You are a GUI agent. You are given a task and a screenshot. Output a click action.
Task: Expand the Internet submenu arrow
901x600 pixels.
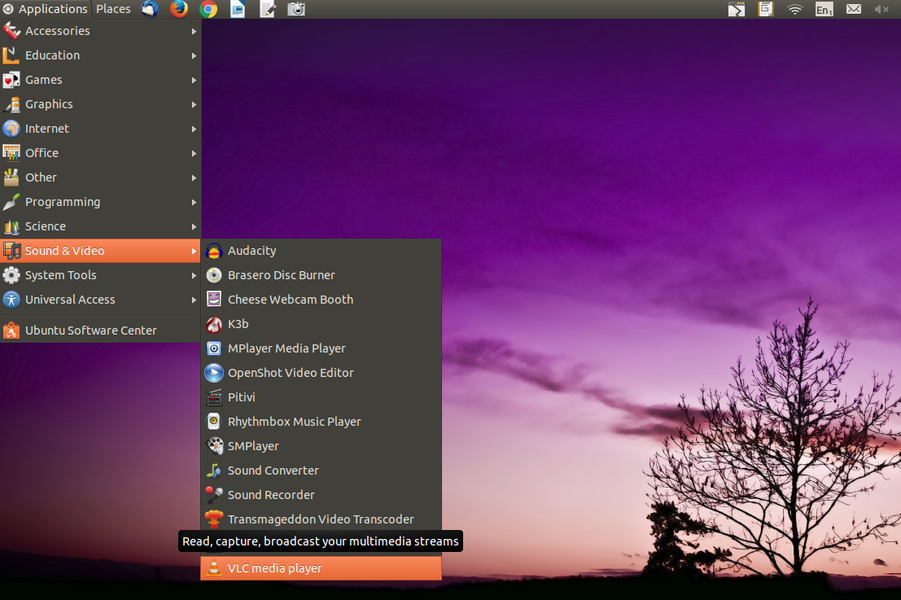pos(194,129)
